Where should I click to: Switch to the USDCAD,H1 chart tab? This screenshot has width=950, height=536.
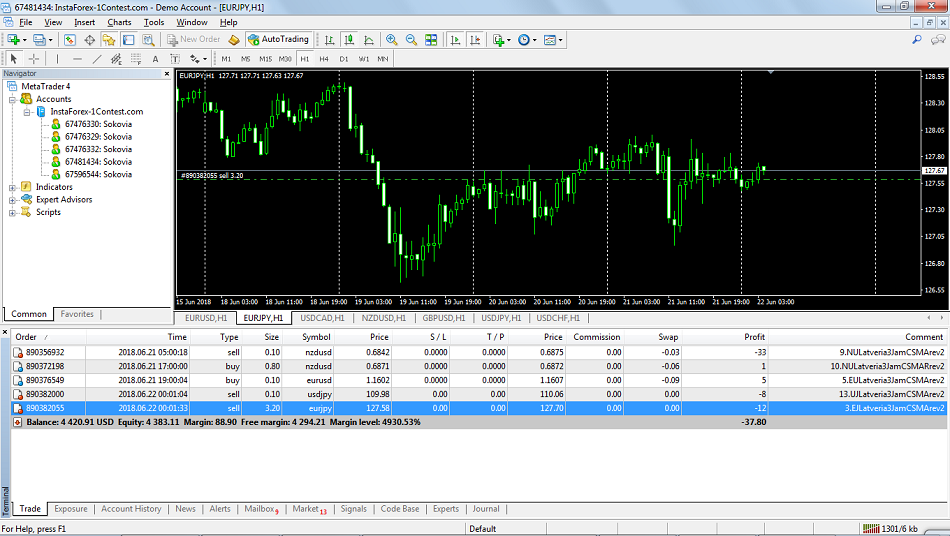pos(322,318)
